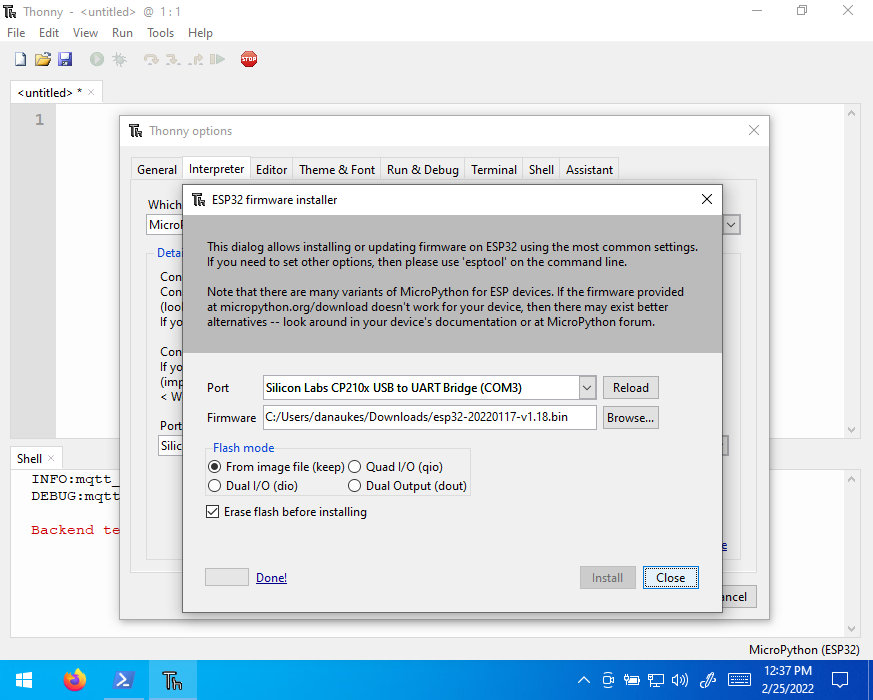Click the Close button in firmware installer
This screenshot has height=700, width=873.
670,577
